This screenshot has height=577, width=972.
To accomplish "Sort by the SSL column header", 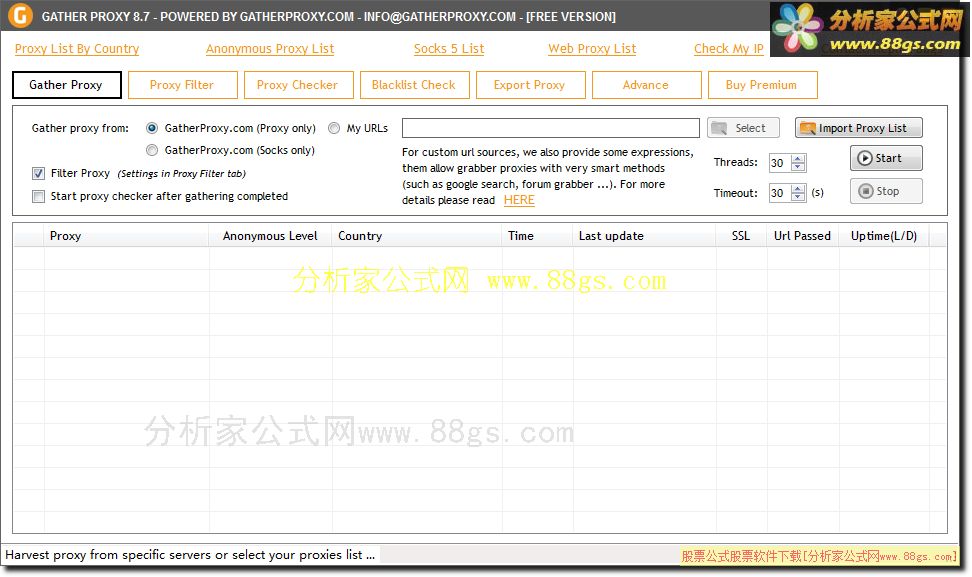I will tap(741, 236).
